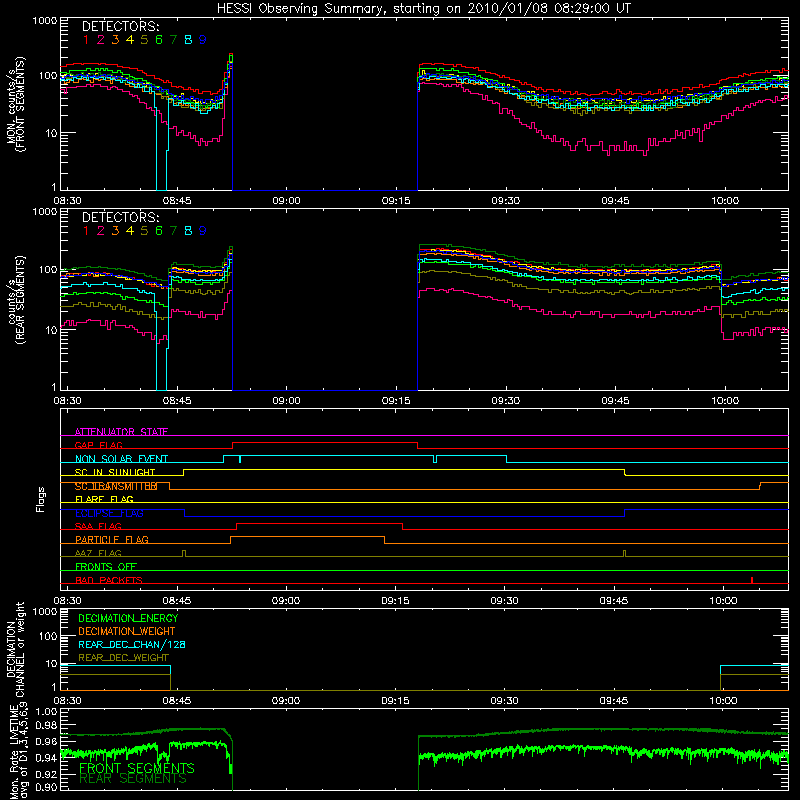The image size is (800, 800).
Task: Select detector 6 in the front segments legend
Action: tap(159, 40)
